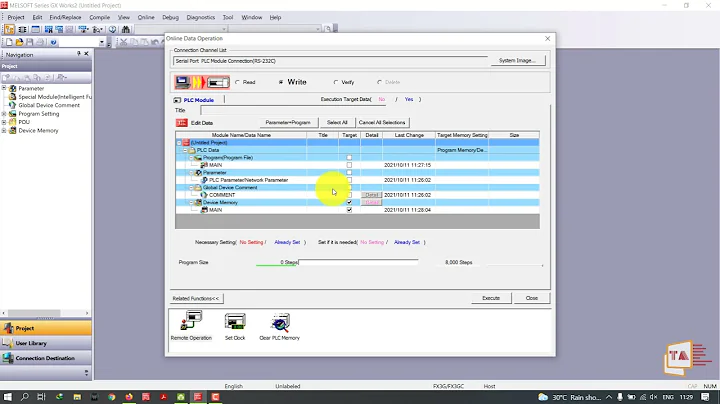720x404 pixels.
Task: Click the Cut scissors toolbar icon
Action: 124,42
